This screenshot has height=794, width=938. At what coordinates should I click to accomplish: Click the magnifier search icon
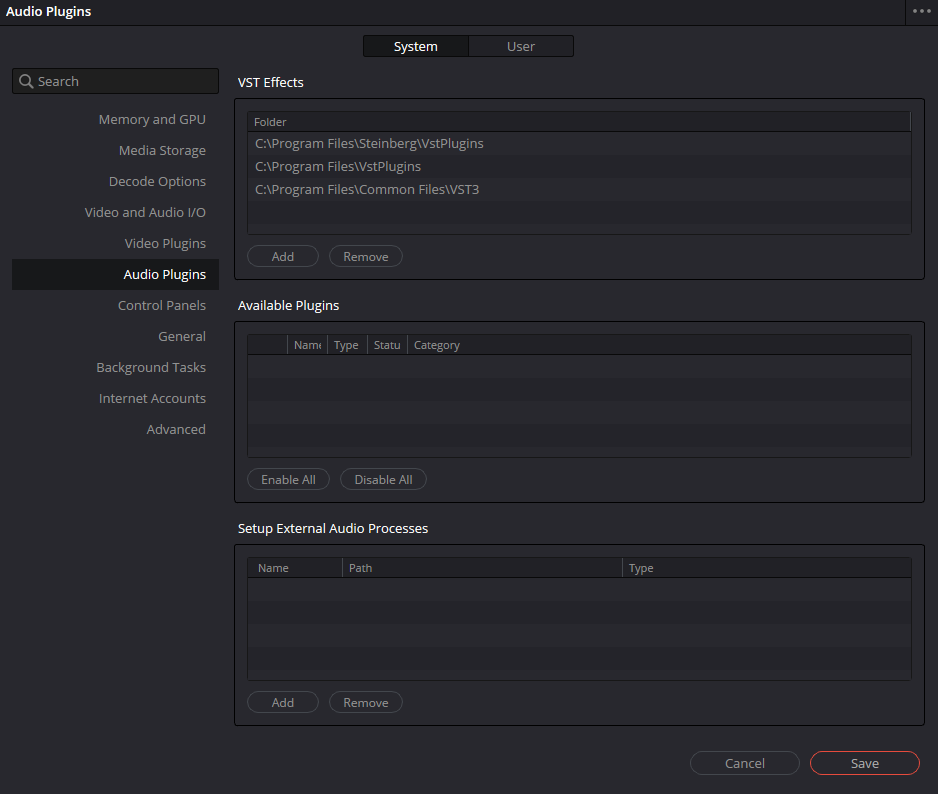[26, 81]
